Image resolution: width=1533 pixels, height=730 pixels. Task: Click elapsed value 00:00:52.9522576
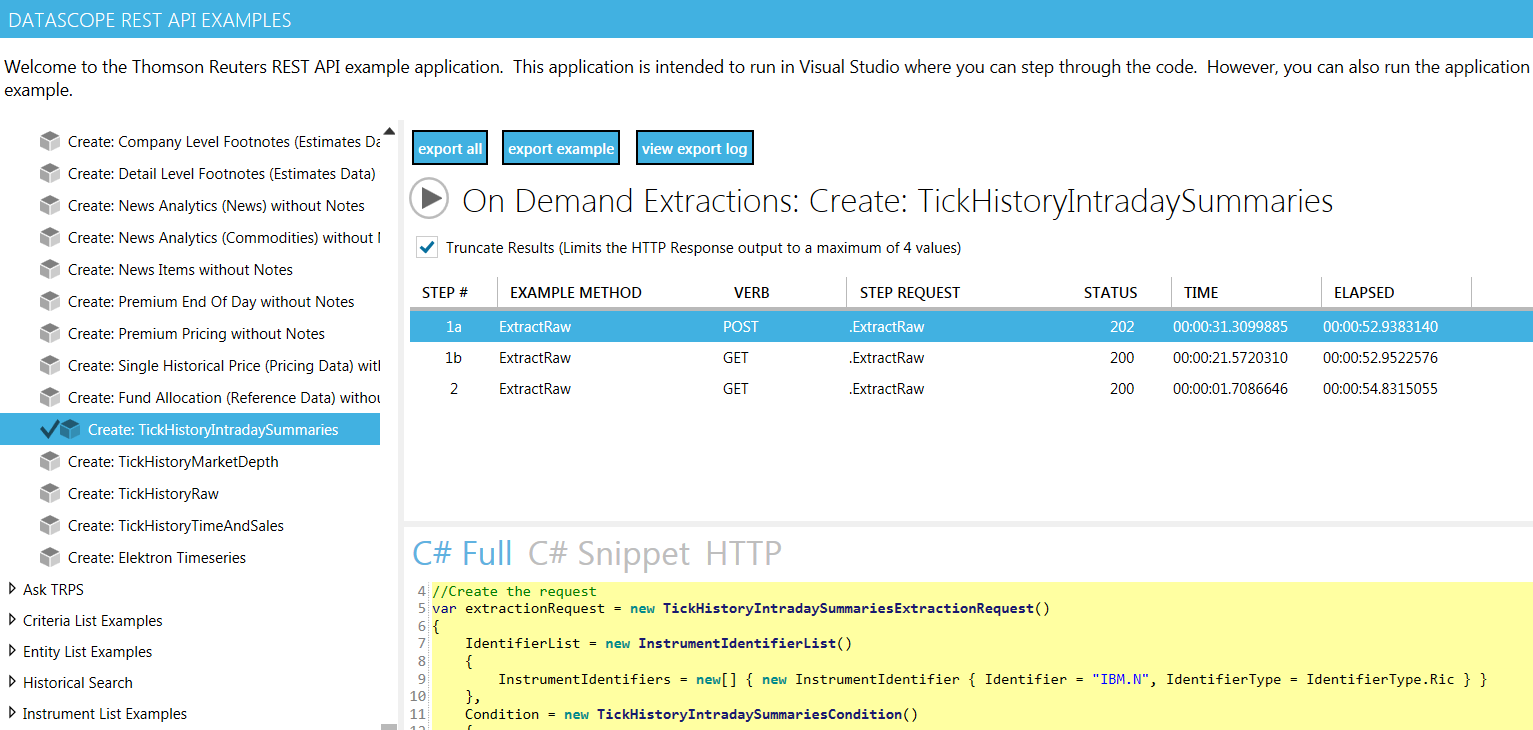tap(1380, 358)
